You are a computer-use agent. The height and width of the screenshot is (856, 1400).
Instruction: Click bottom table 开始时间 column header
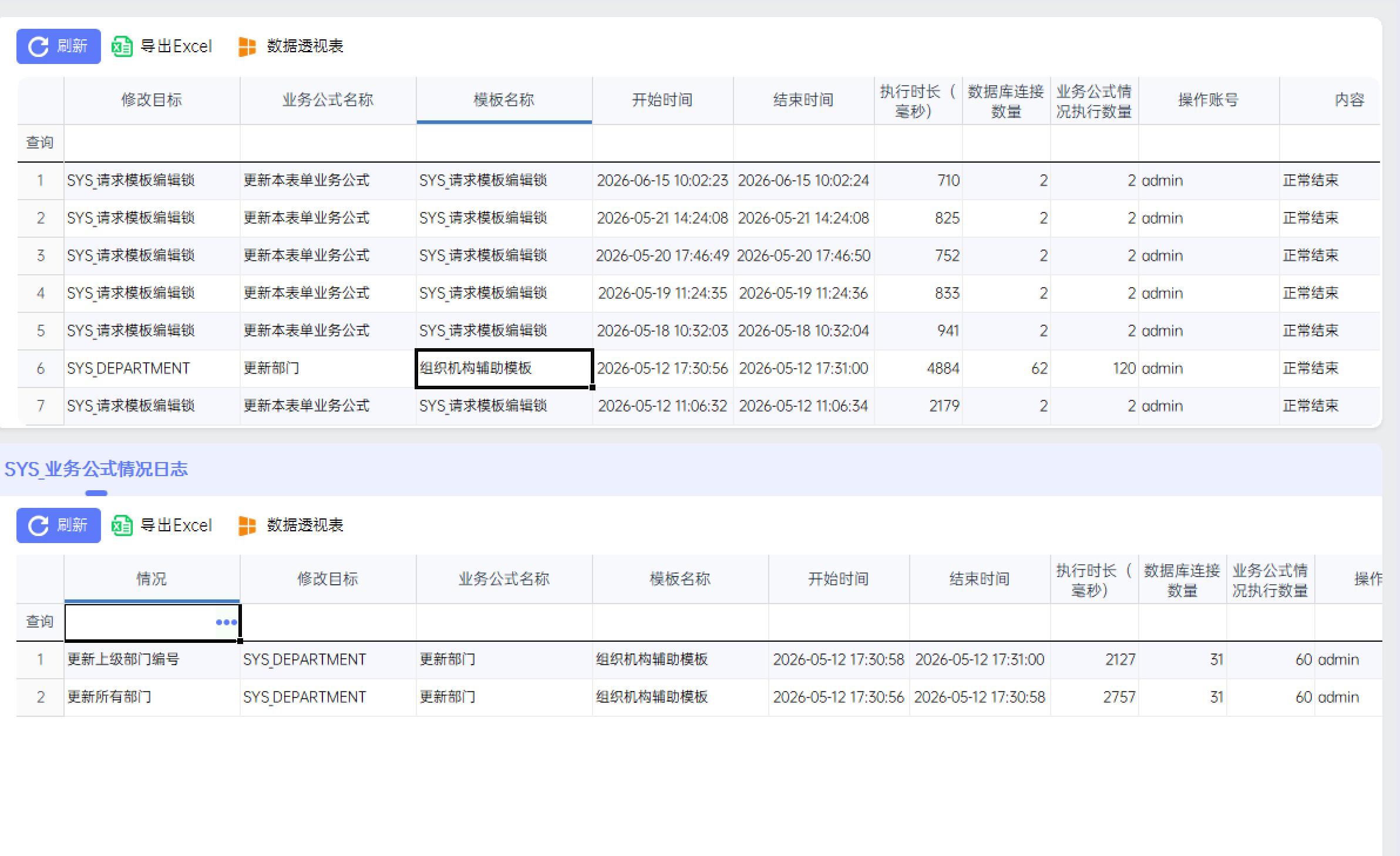(x=839, y=579)
